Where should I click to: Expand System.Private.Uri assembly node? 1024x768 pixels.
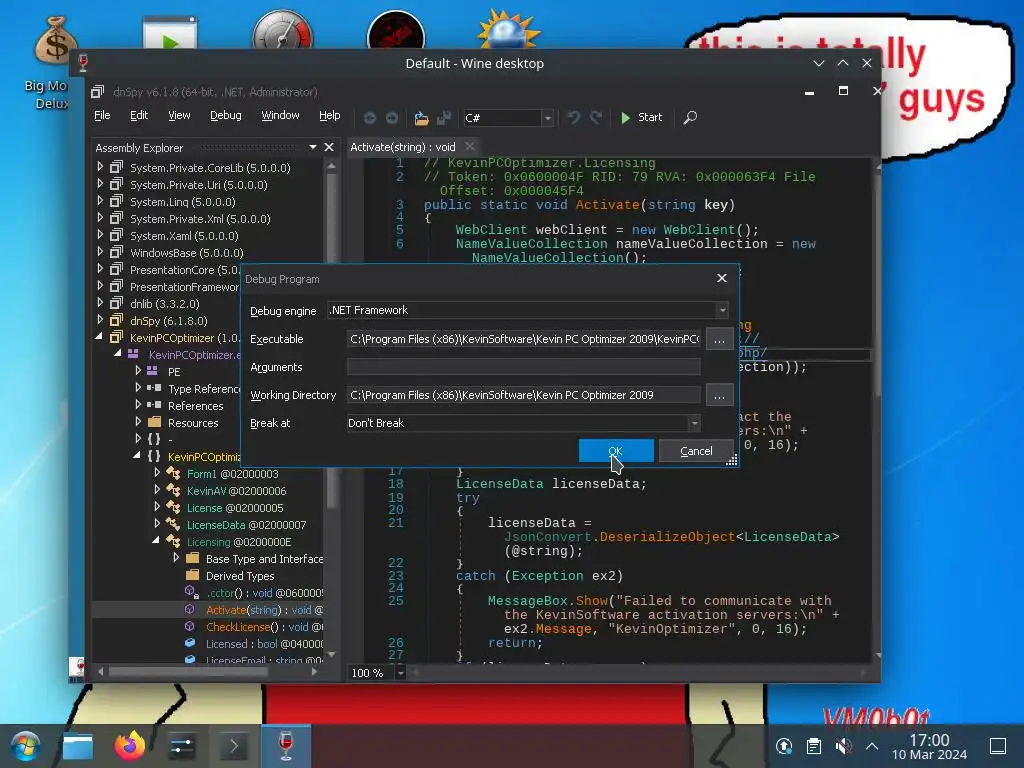coord(100,184)
